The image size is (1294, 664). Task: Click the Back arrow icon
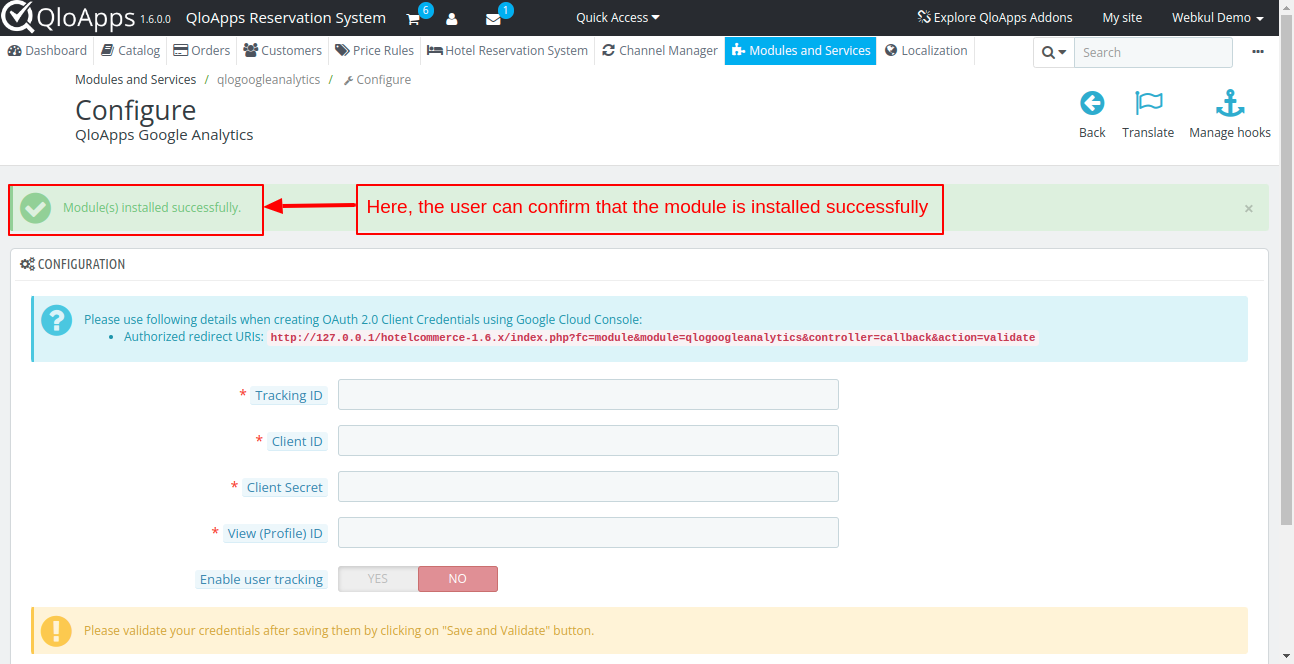1092,103
